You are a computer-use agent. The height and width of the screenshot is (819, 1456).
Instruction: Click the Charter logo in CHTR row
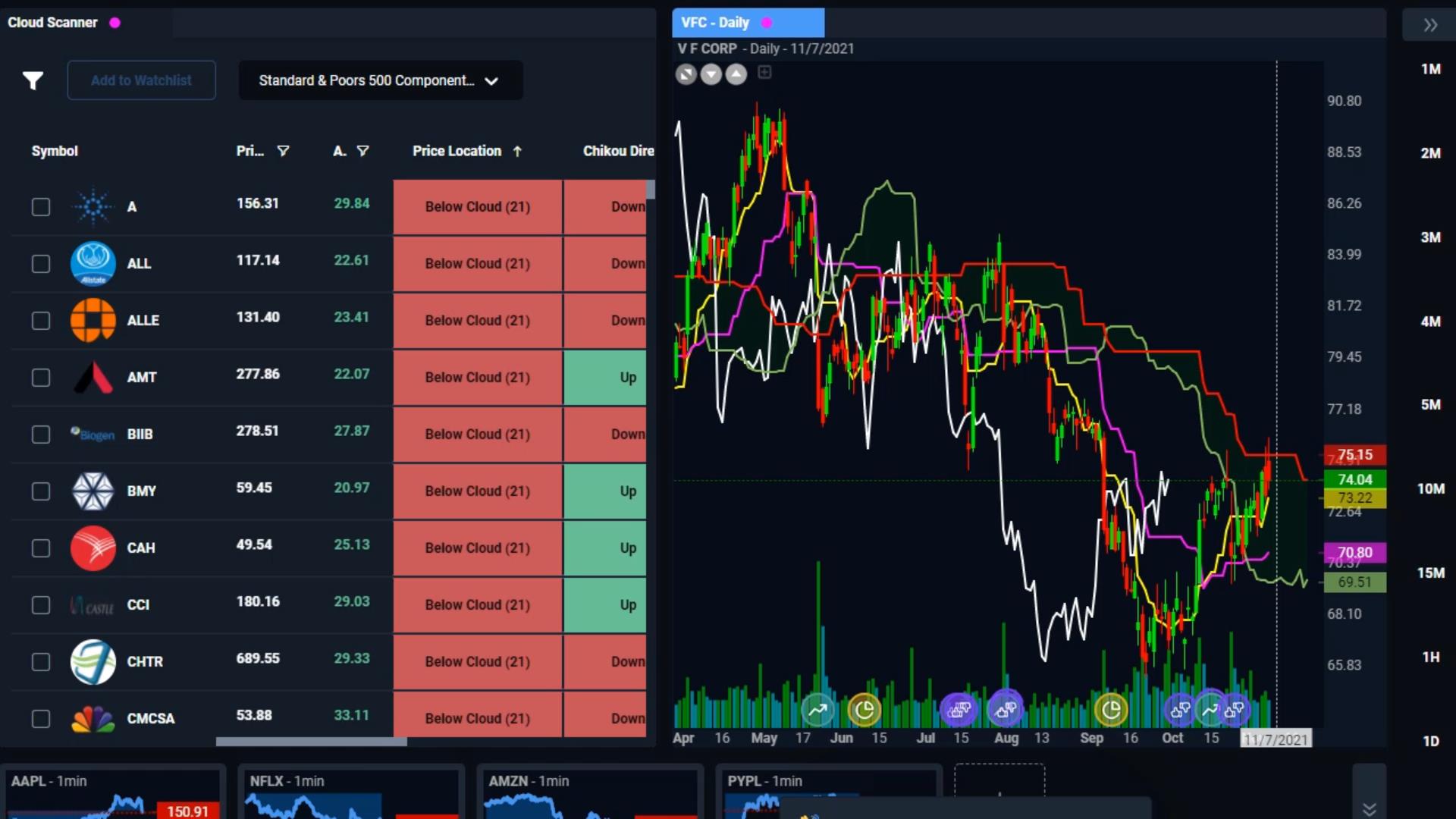tap(93, 661)
